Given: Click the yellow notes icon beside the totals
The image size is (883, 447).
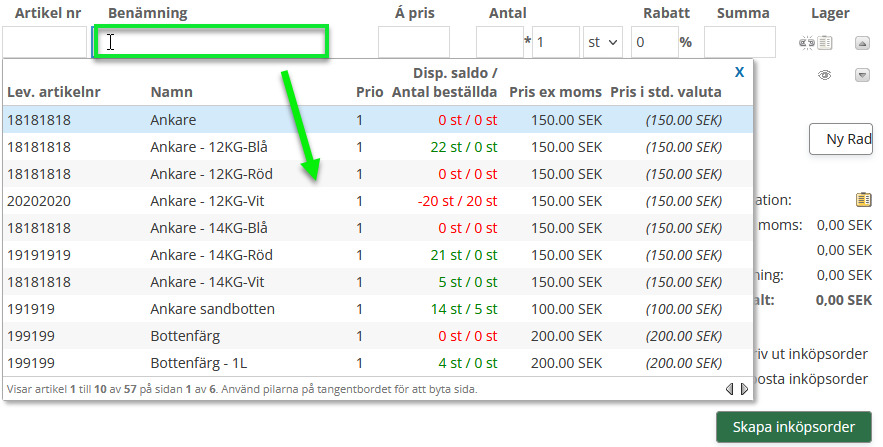Looking at the screenshot, I should 863,200.
